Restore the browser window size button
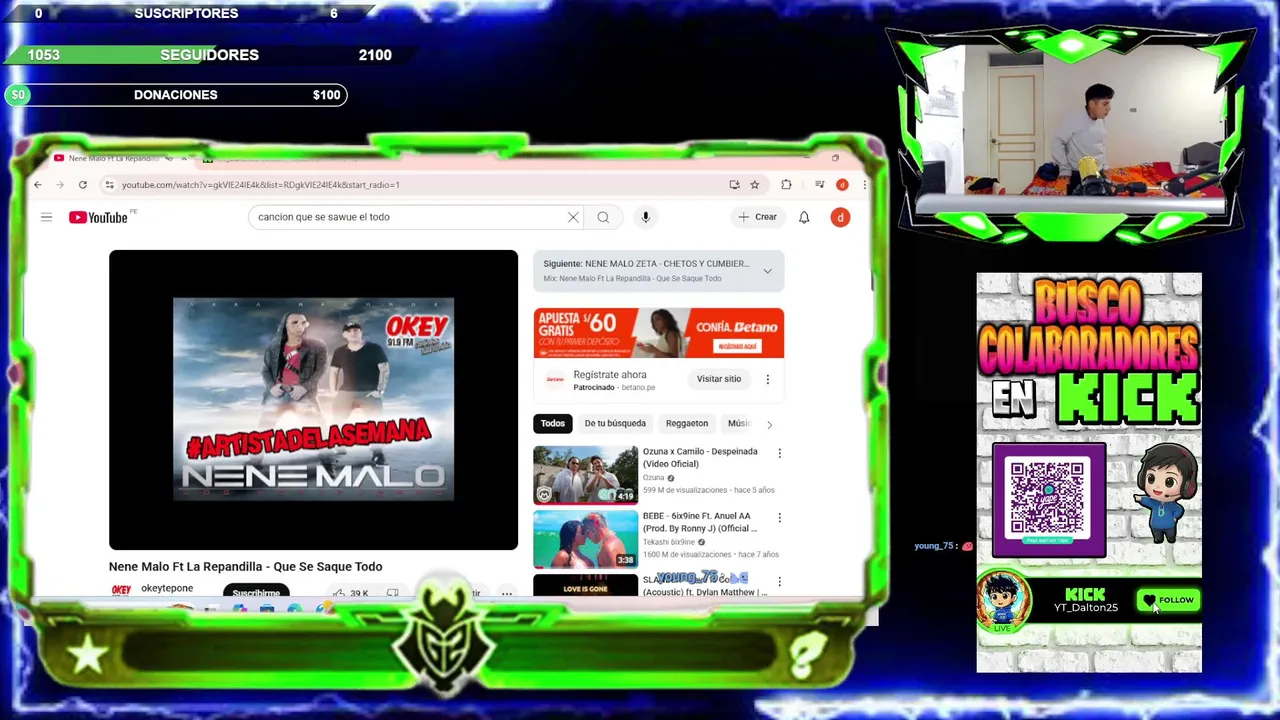 click(835, 158)
